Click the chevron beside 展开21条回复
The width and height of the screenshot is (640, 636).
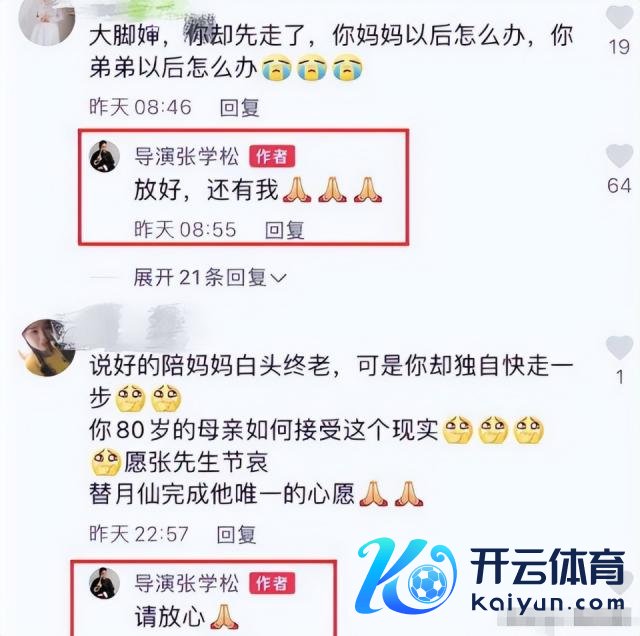[278, 279]
